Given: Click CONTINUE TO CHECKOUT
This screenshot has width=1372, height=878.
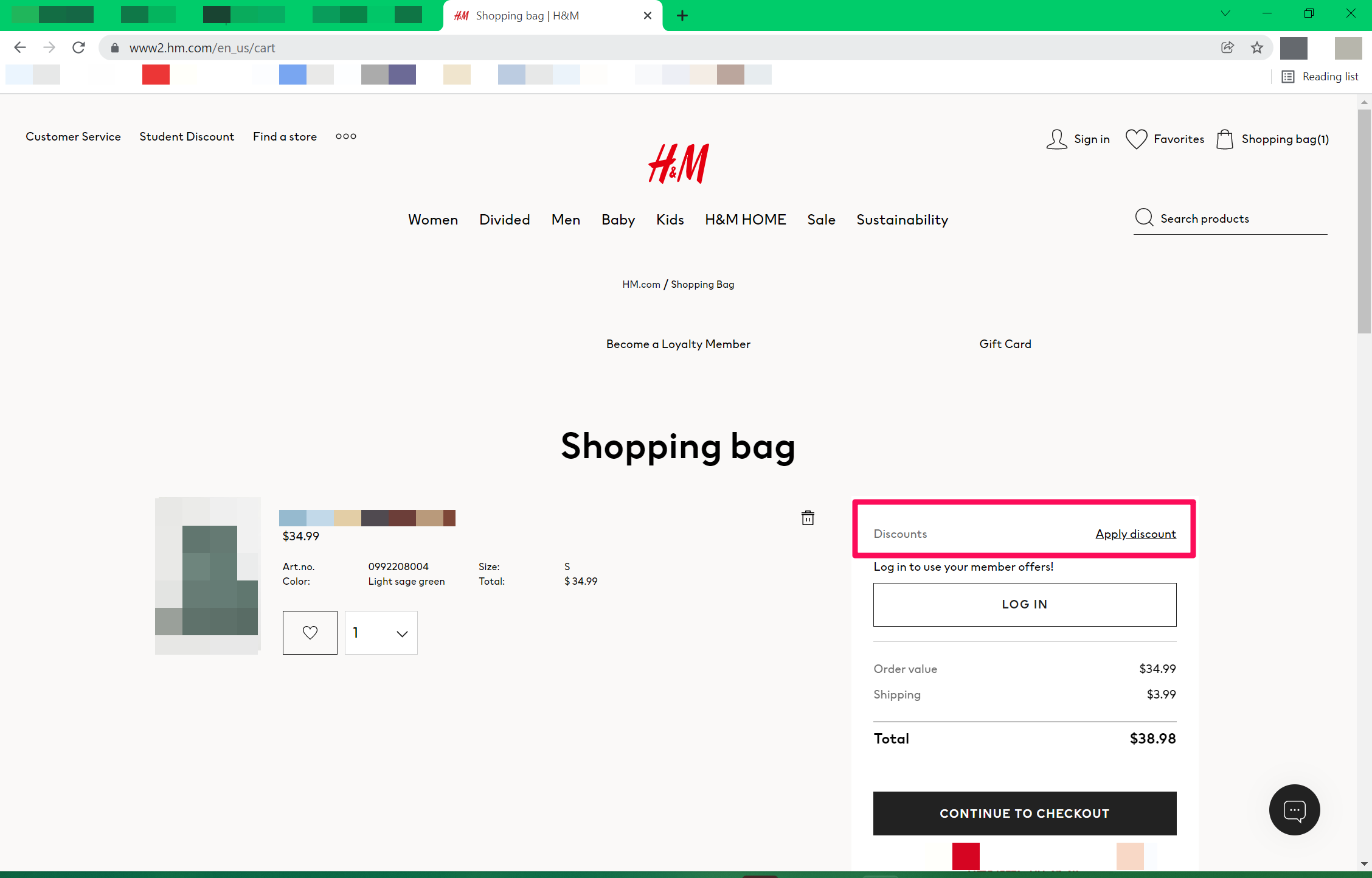Looking at the screenshot, I should (1025, 813).
